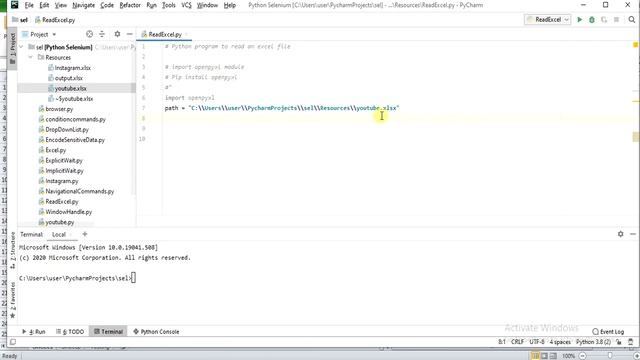Click the 4 spaces indent indicator

click(560, 342)
